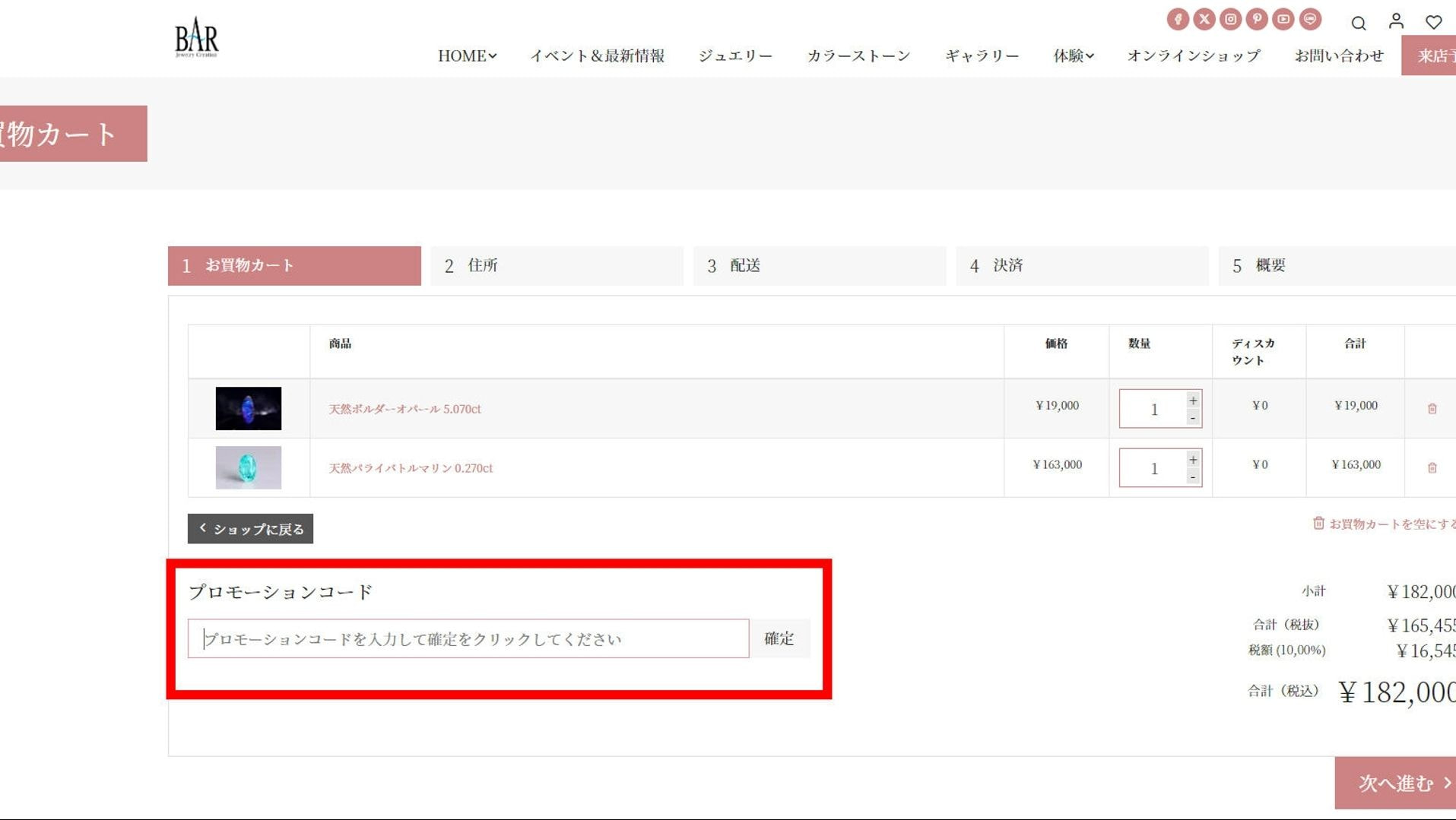Image resolution: width=1456 pixels, height=820 pixels.
Task: Increase quantity of 天然ボルダーオパール with plus
Action: (x=1193, y=401)
